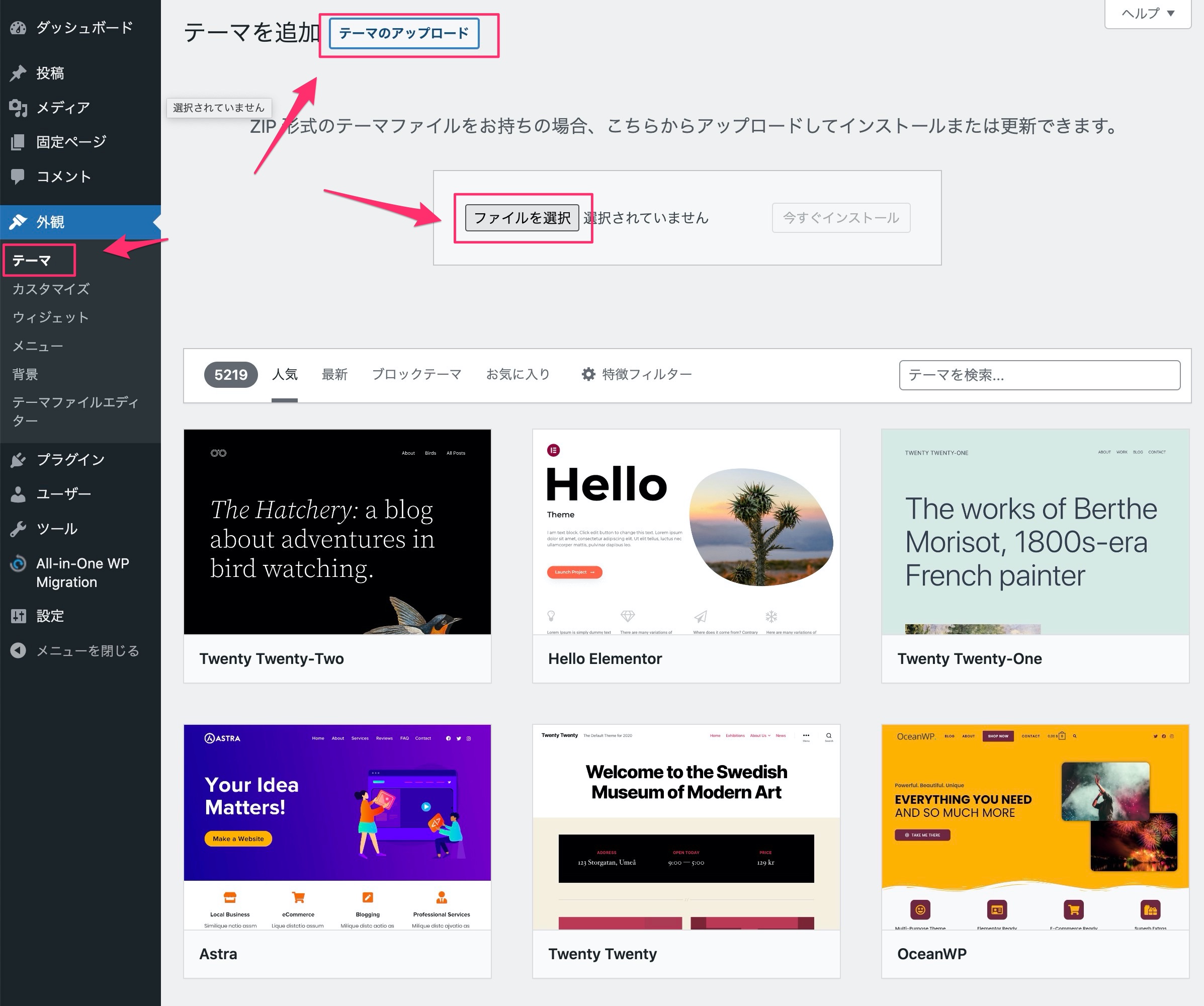This screenshot has height=1006, width=1204.
Task: Select the Twenty Twenty-One theme thumbnail
Action: click(1036, 532)
